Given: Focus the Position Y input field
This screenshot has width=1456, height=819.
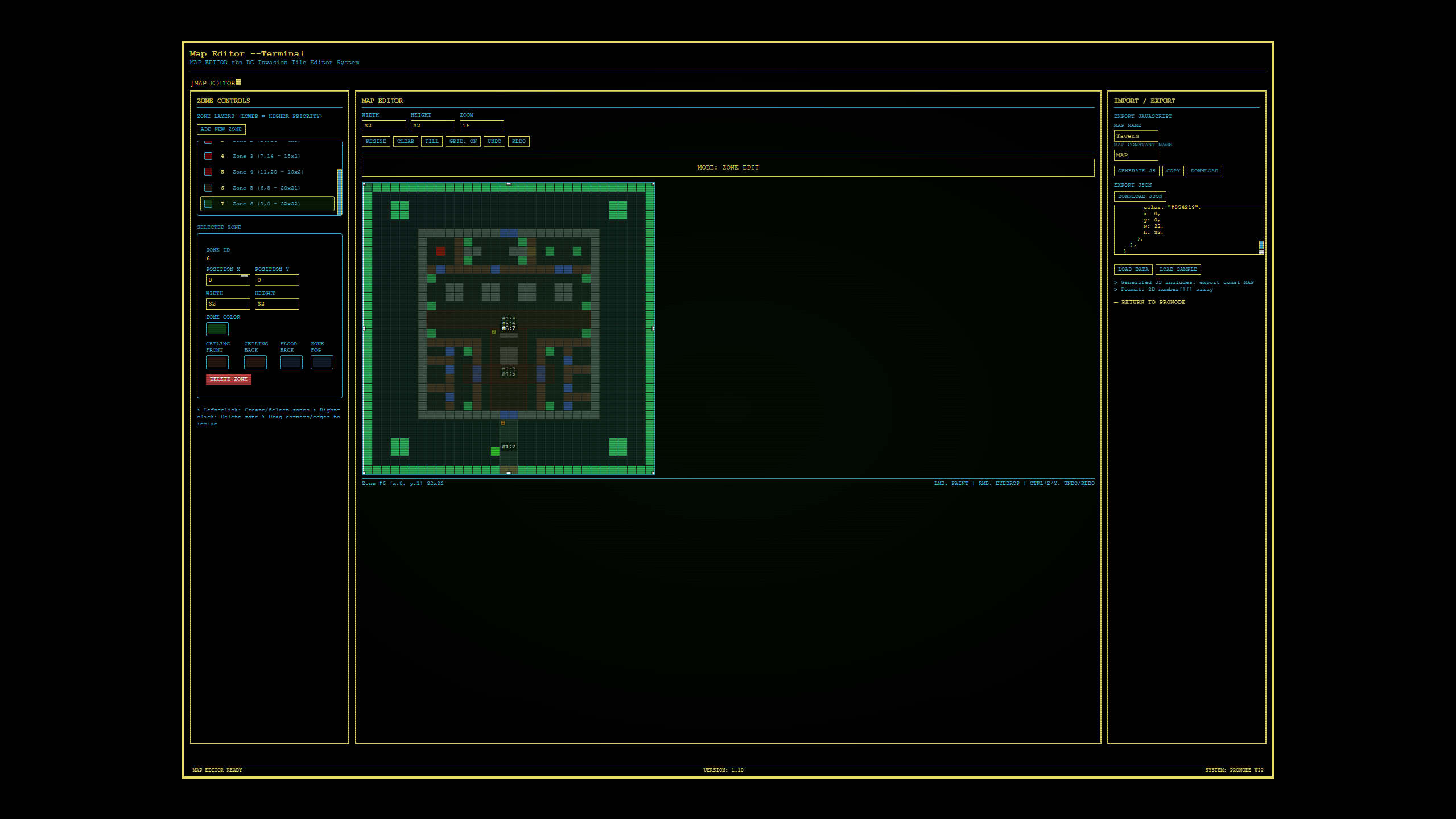Looking at the screenshot, I should pos(277,280).
